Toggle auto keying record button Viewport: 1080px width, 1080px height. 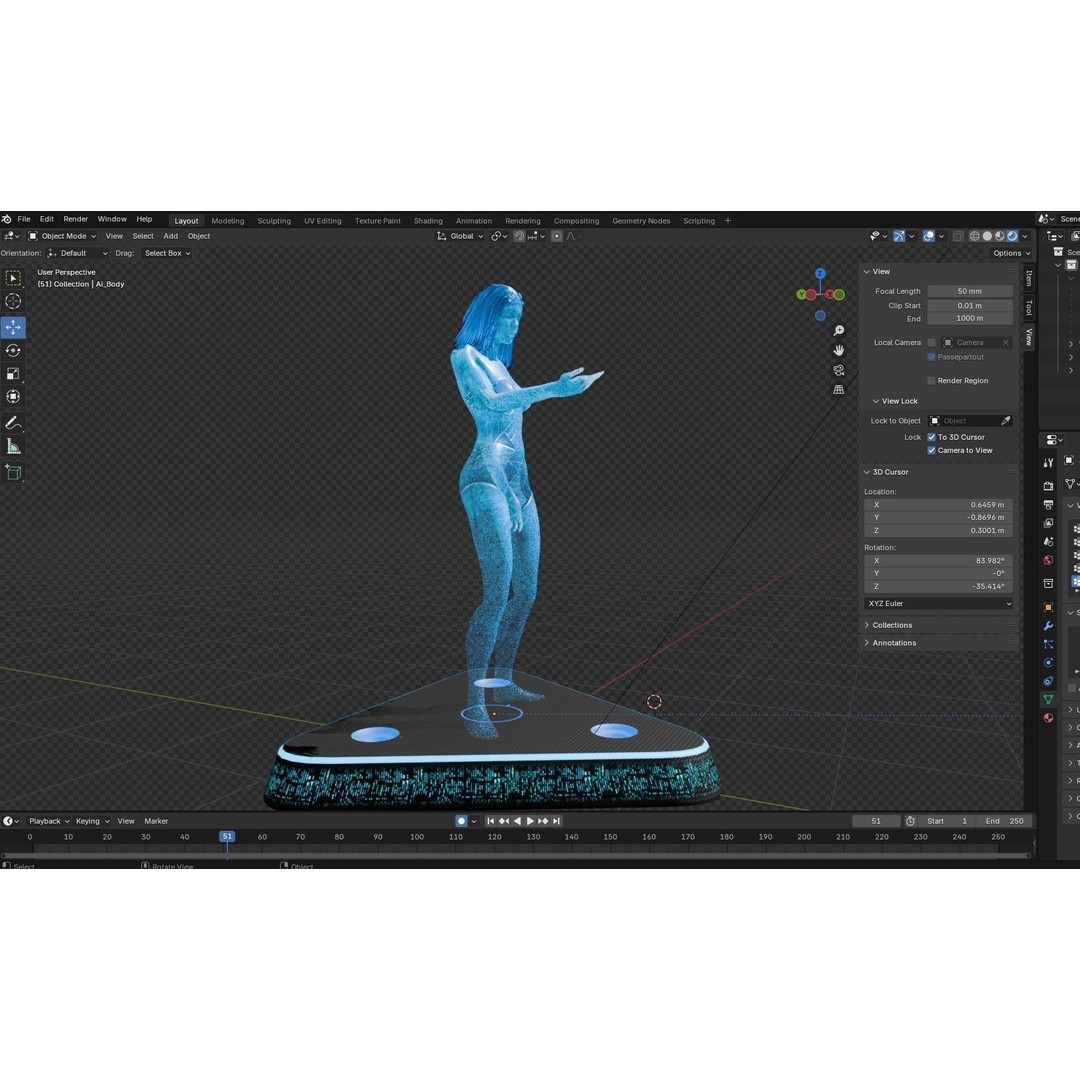461,821
